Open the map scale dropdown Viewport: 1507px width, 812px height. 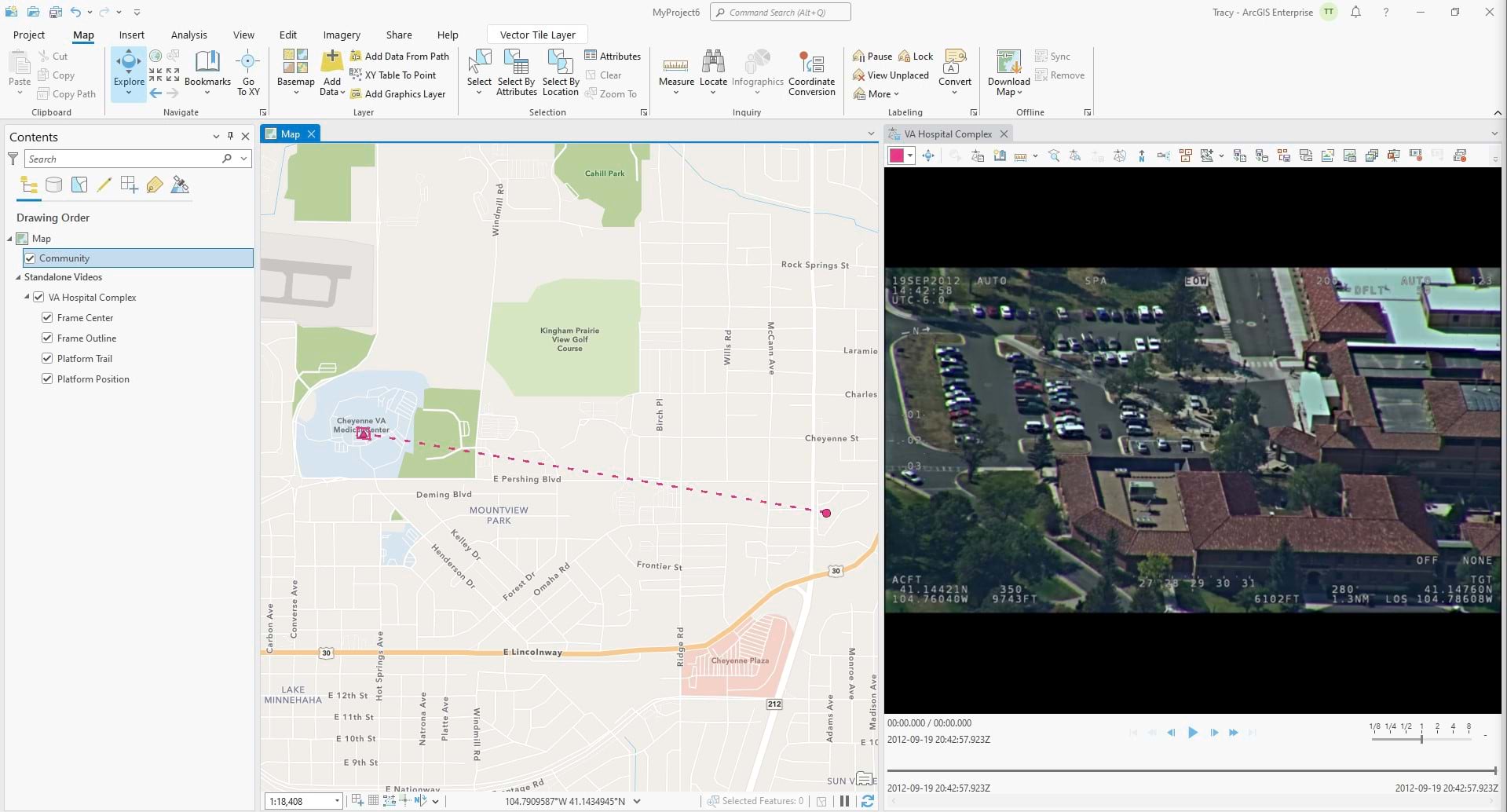click(x=337, y=801)
